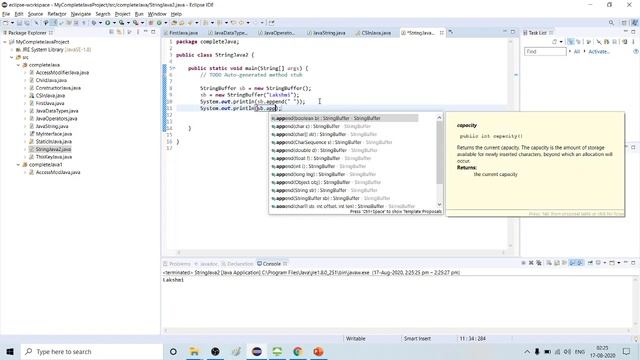Click the Save toolbar icon
This screenshot has width=640, height=360.
pyautogui.click(x=19, y=23)
